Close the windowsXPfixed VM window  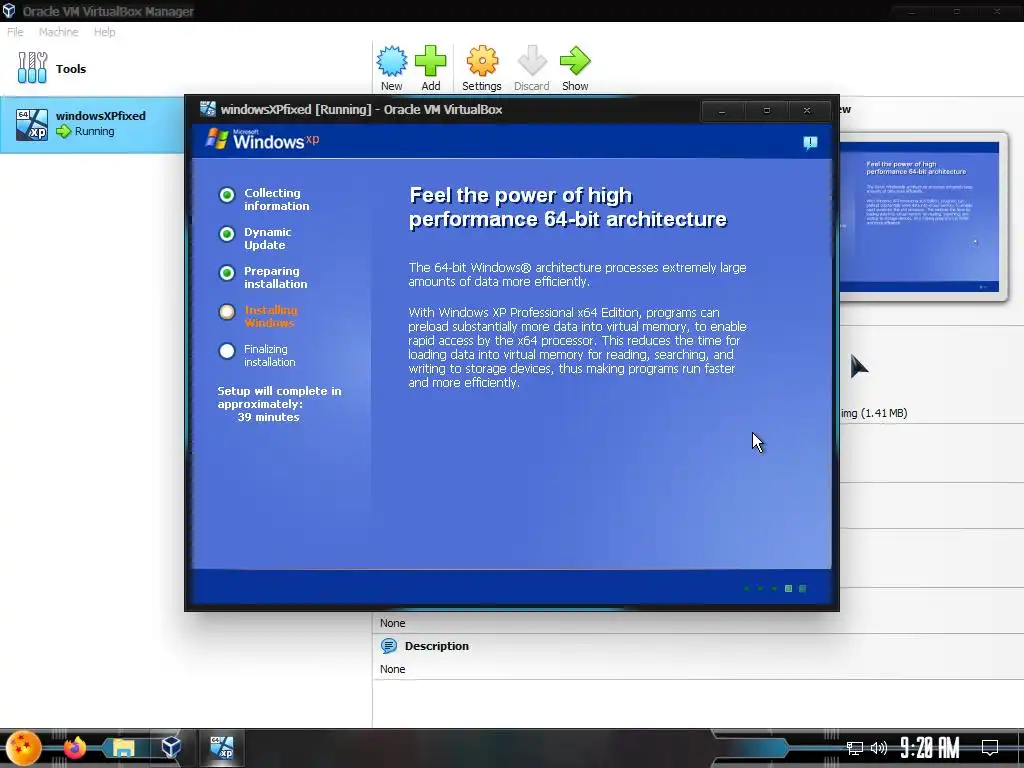(x=807, y=111)
